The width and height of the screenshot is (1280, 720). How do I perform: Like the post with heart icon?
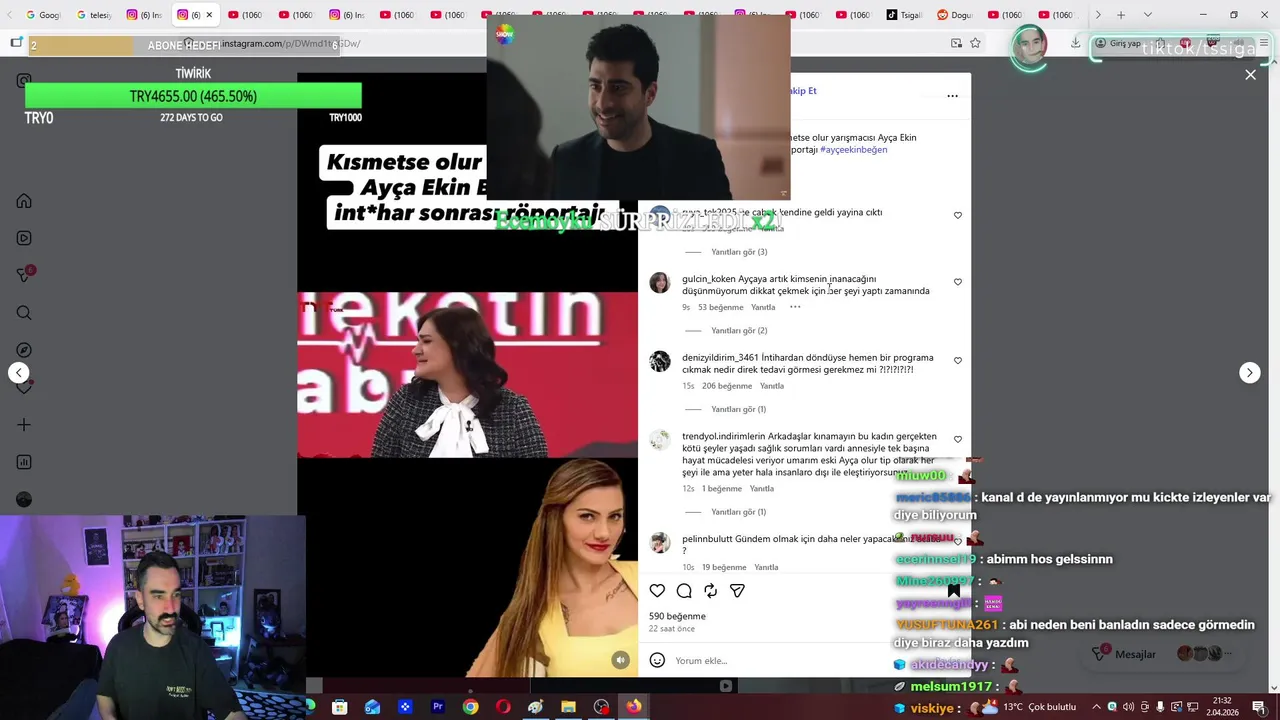[657, 591]
